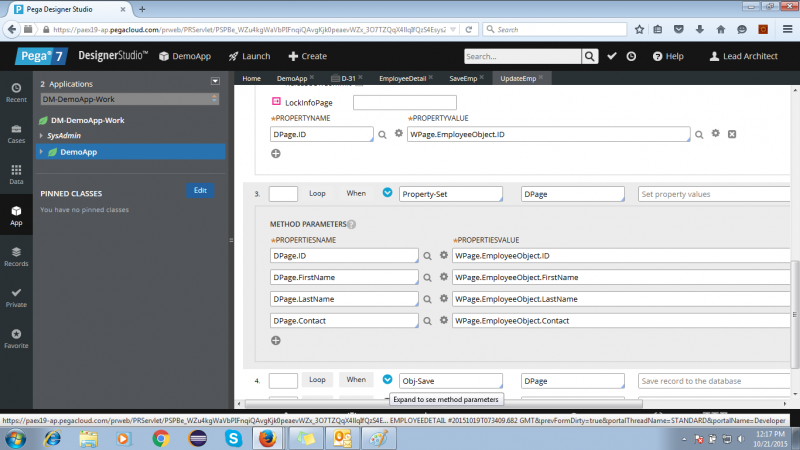Click the LockInfoPage input field
800x450 pixels.
405,102
